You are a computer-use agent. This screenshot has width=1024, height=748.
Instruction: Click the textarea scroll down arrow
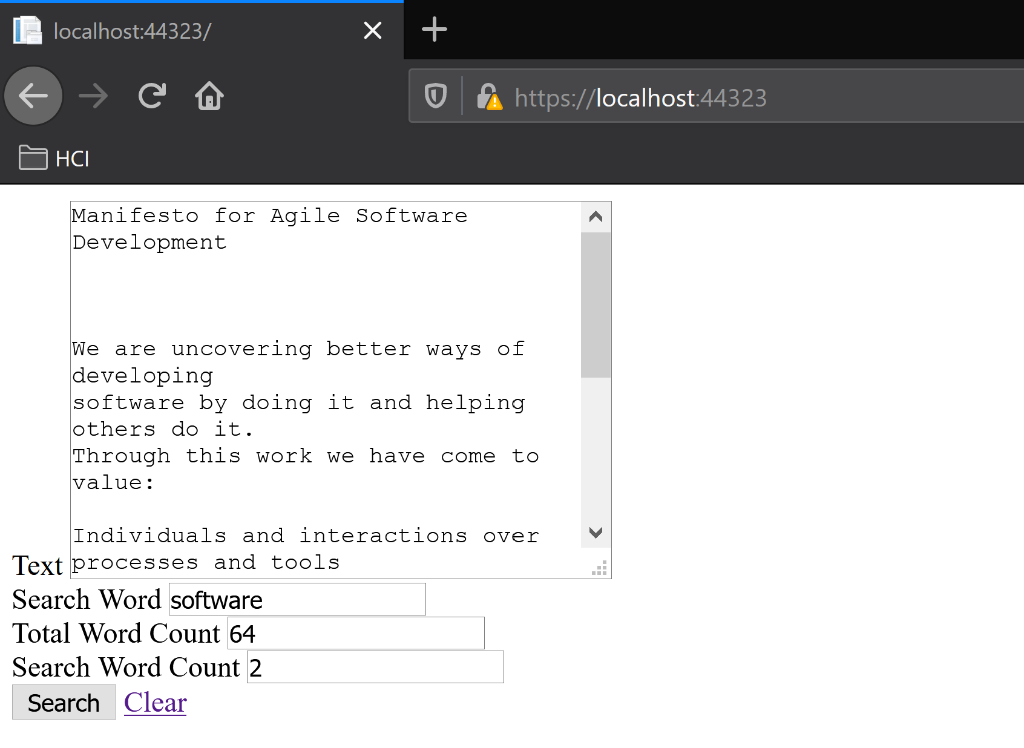(596, 532)
